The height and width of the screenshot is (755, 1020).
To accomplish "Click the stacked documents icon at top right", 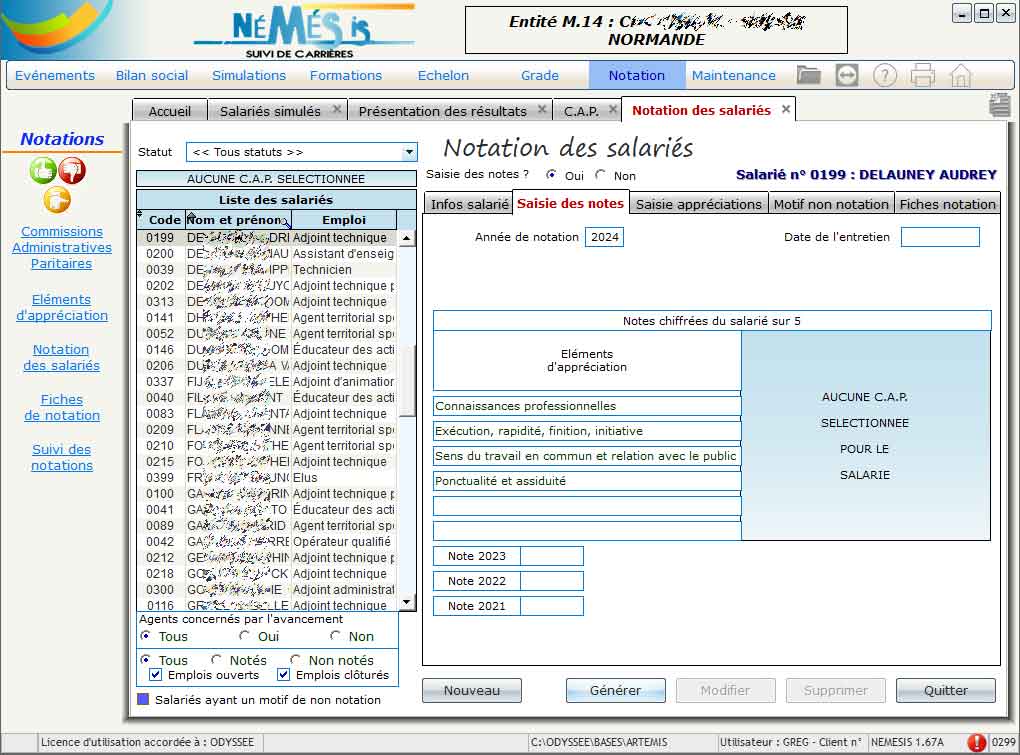I will click(x=999, y=106).
